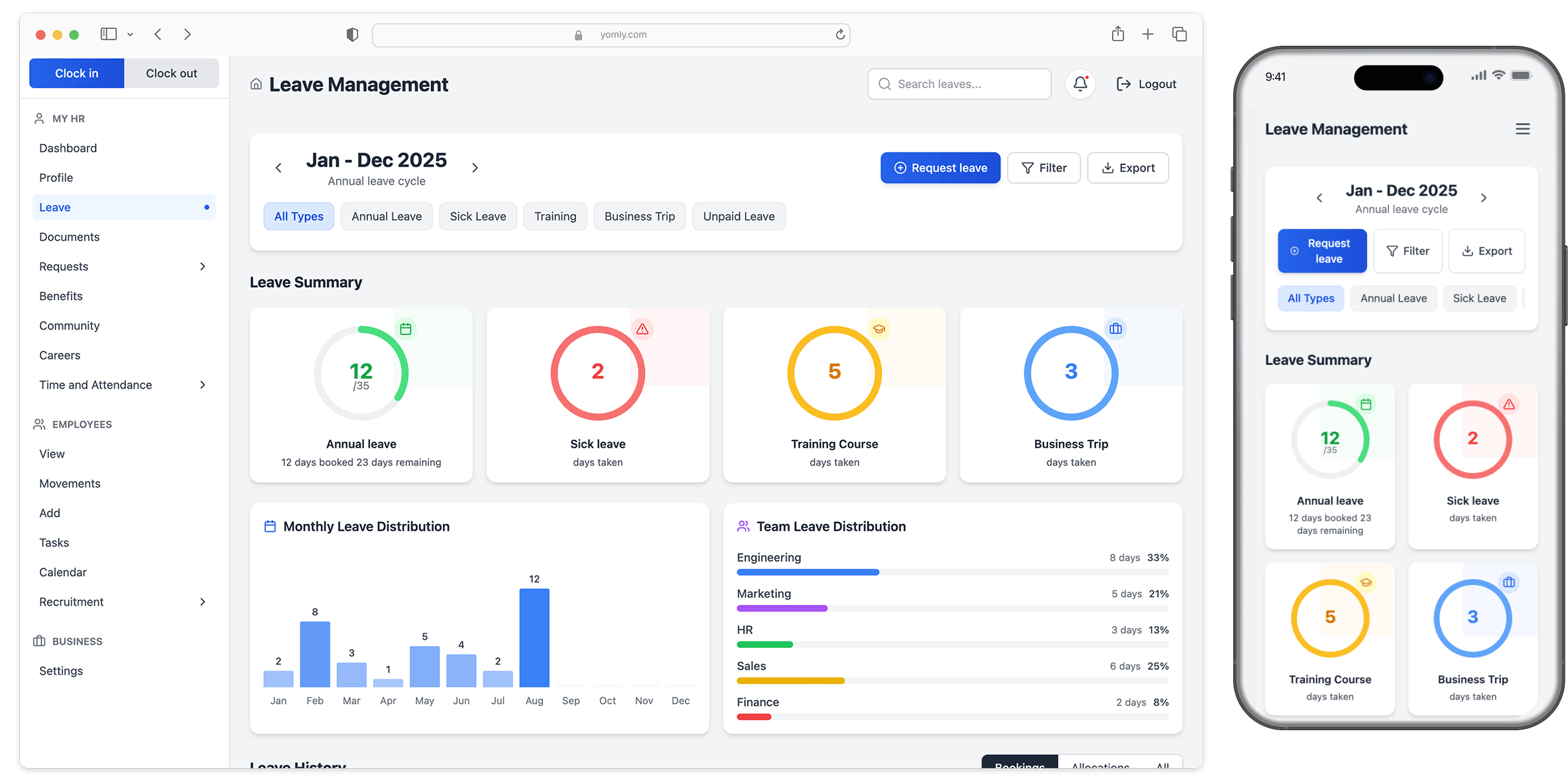Click the Logout link
Viewport: 1568px width, 778px height.
[1146, 84]
